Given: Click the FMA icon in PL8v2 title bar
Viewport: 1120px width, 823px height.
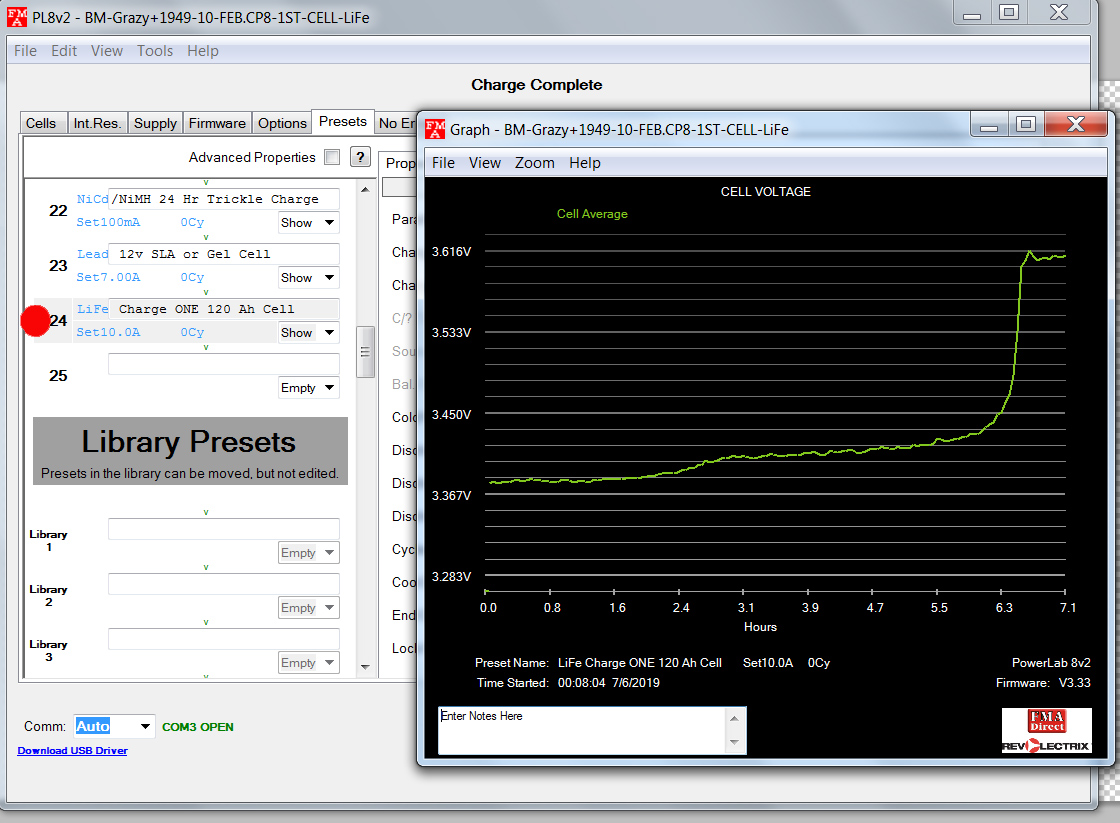Looking at the screenshot, I should coord(17,17).
